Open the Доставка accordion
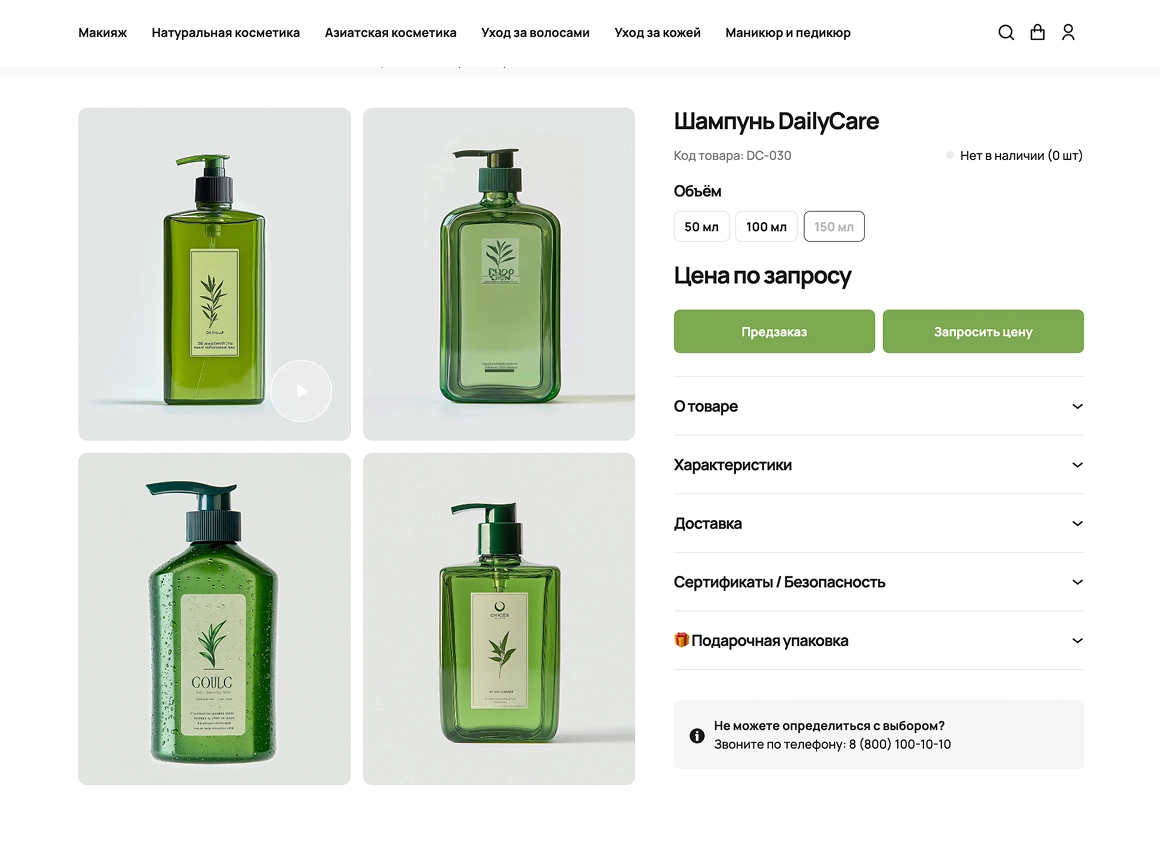 (x=878, y=523)
